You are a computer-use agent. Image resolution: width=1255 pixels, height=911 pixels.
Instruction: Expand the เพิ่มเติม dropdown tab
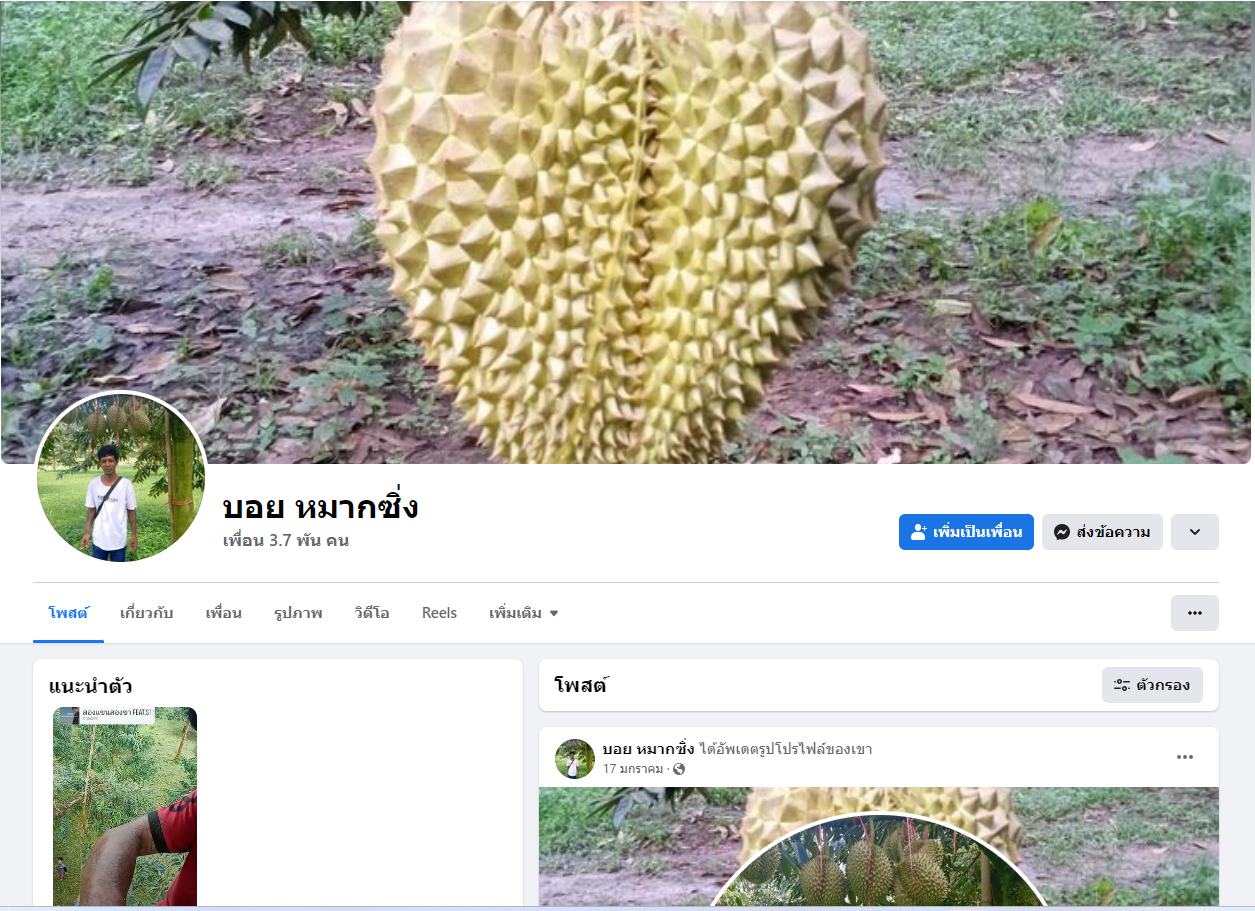pyautogui.click(x=523, y=613)
